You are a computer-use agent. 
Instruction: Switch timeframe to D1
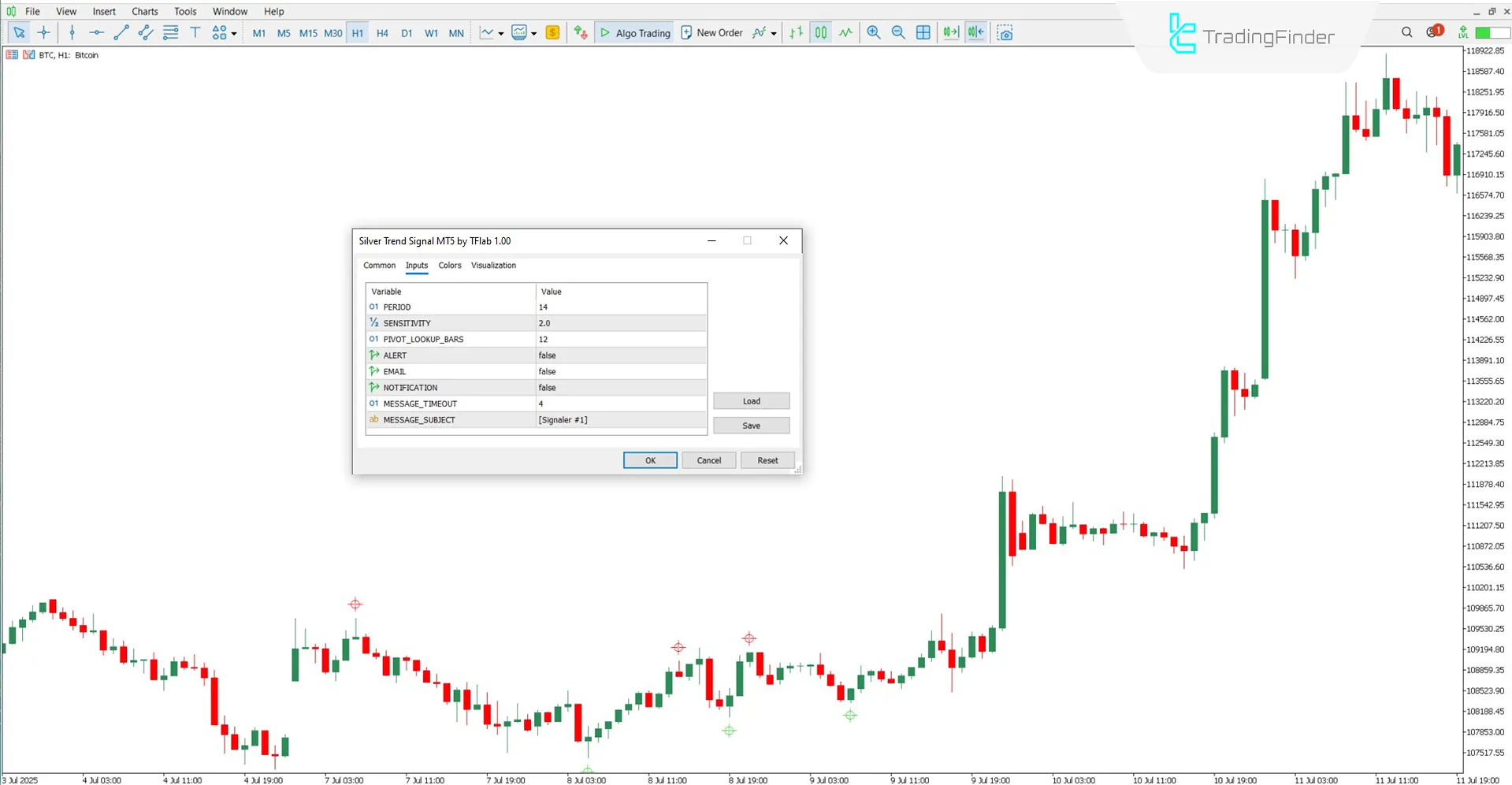click(x=407, y=32)
